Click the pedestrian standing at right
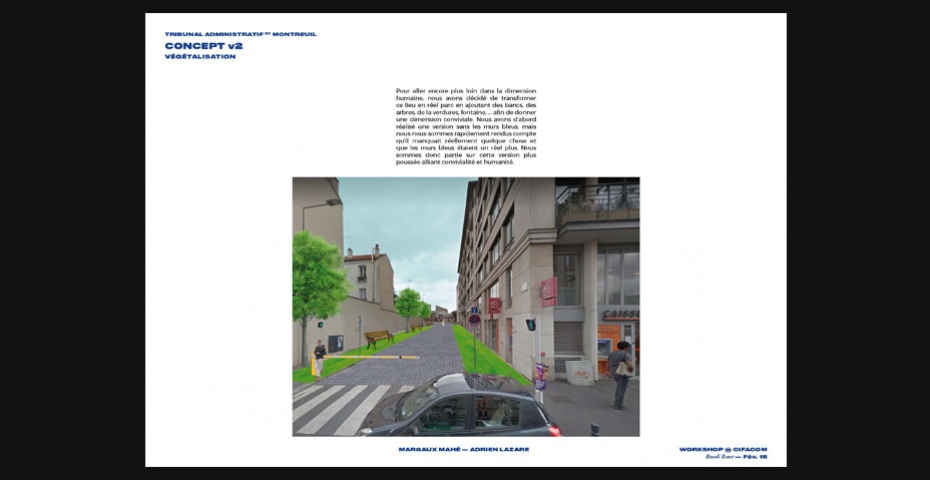The height and width of the screenshot is (480, 930). point(621,373)
